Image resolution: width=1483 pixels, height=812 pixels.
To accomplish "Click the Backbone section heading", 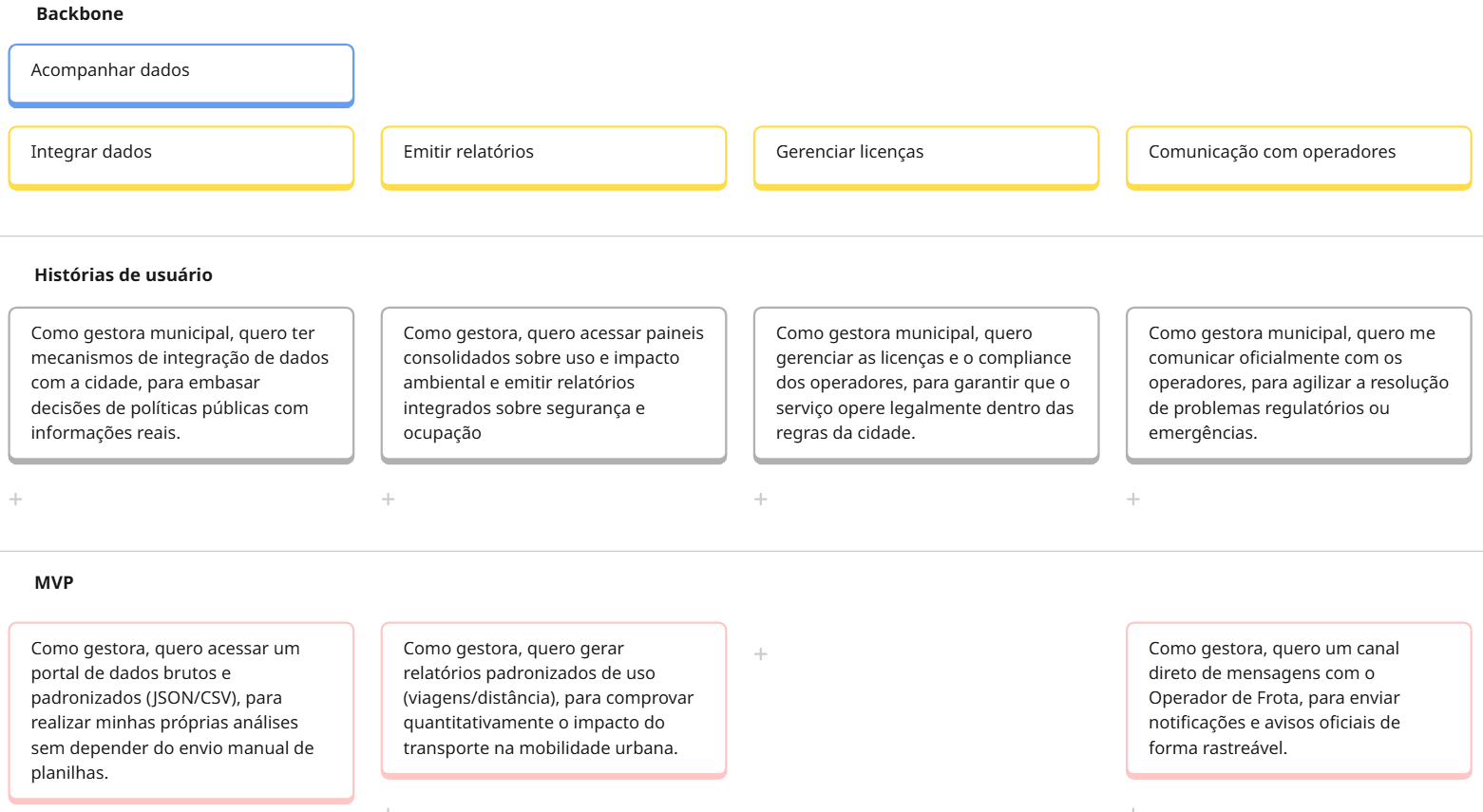I will [78, 13].
